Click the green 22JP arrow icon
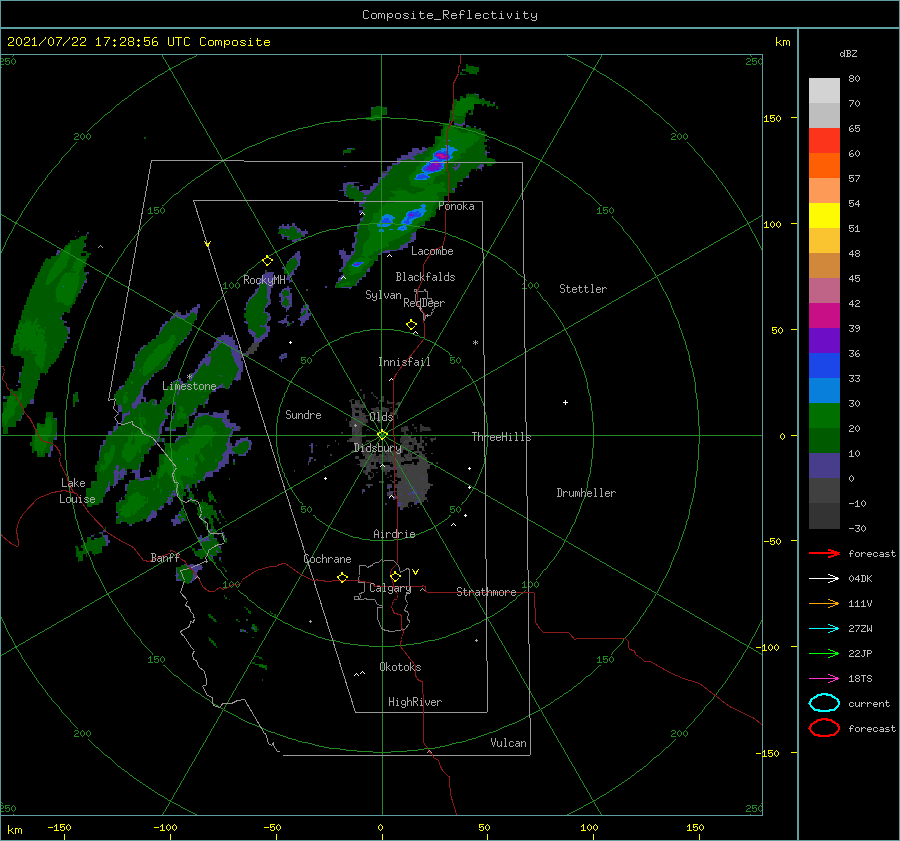The image size is (900, 841). point(824,653)
